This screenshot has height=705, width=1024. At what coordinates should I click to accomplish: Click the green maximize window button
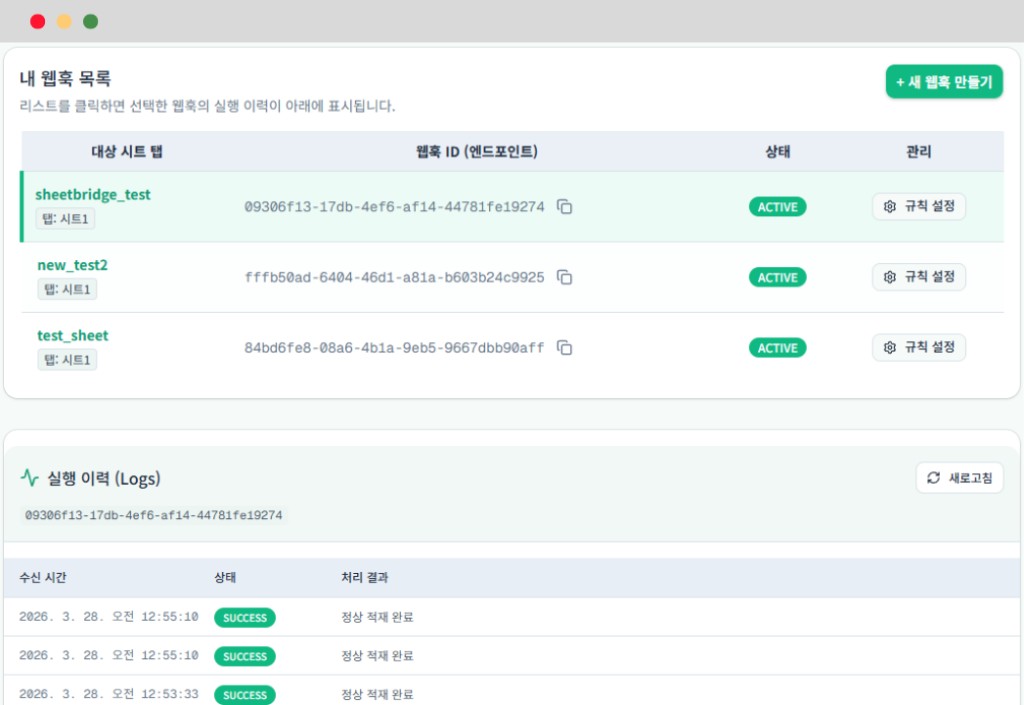tap(91, 22)
